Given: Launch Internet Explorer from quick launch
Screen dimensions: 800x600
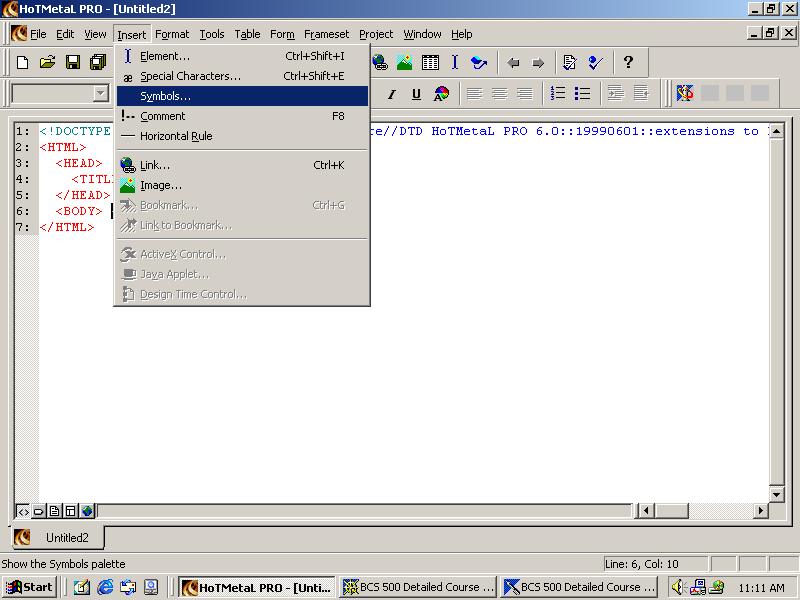Looking at the screenshot, I should tap(105, 587).
